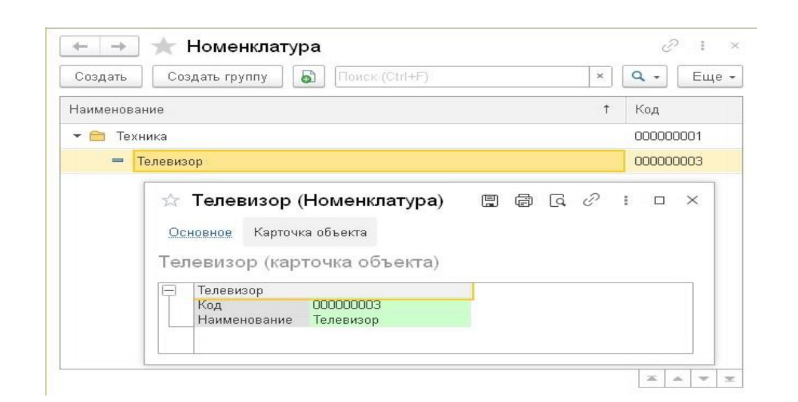Collapse the Телевизор node in object card
This screenshot has width=798, height=402.
click(x=170, y=291)
